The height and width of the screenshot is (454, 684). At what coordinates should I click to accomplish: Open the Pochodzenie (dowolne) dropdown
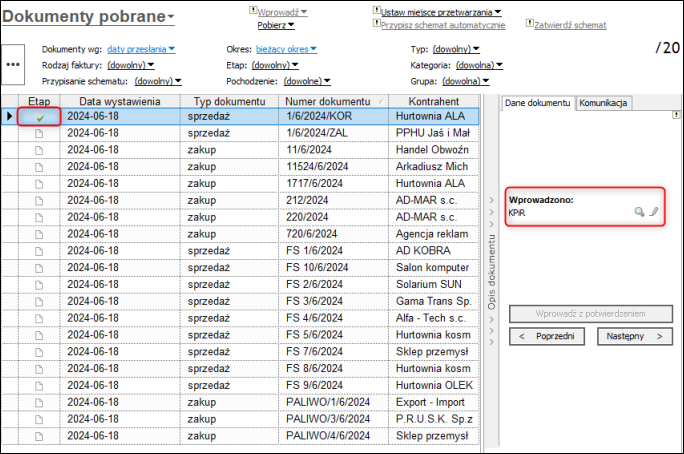coord(307,82)
